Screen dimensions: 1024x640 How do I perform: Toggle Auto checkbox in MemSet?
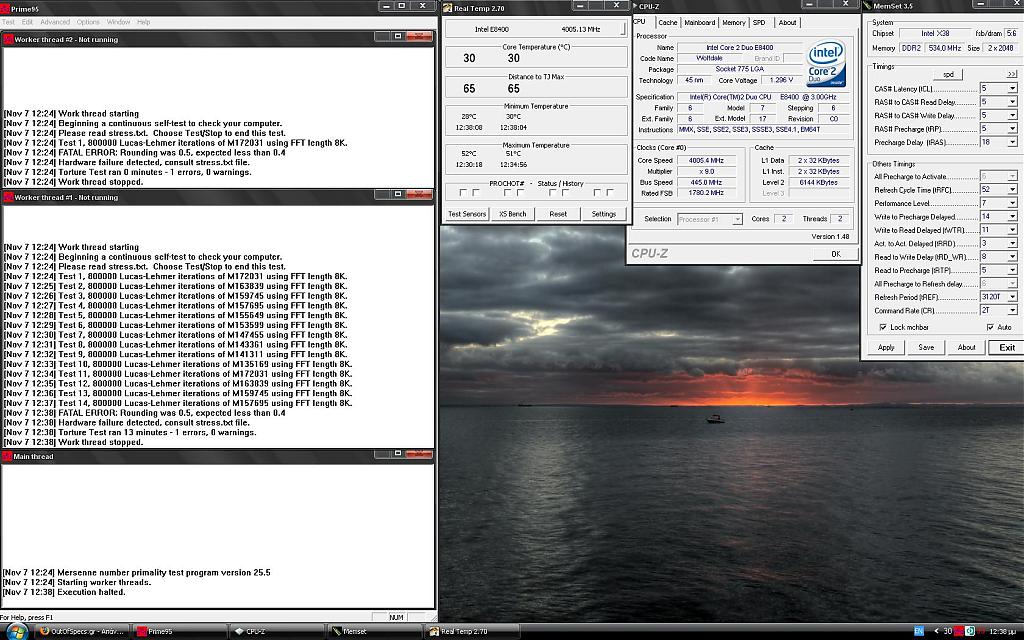click(990, 327)
